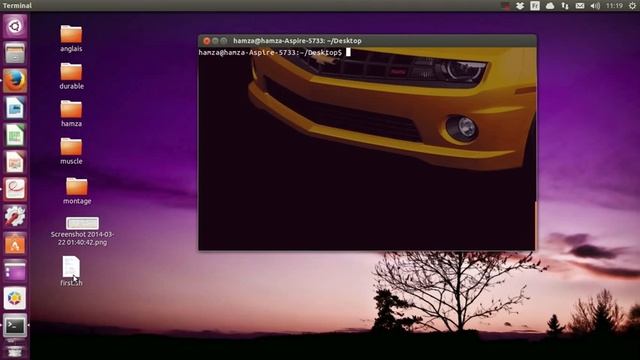
Task: Open the Dropbox indicator
Action: pos(520,6)
